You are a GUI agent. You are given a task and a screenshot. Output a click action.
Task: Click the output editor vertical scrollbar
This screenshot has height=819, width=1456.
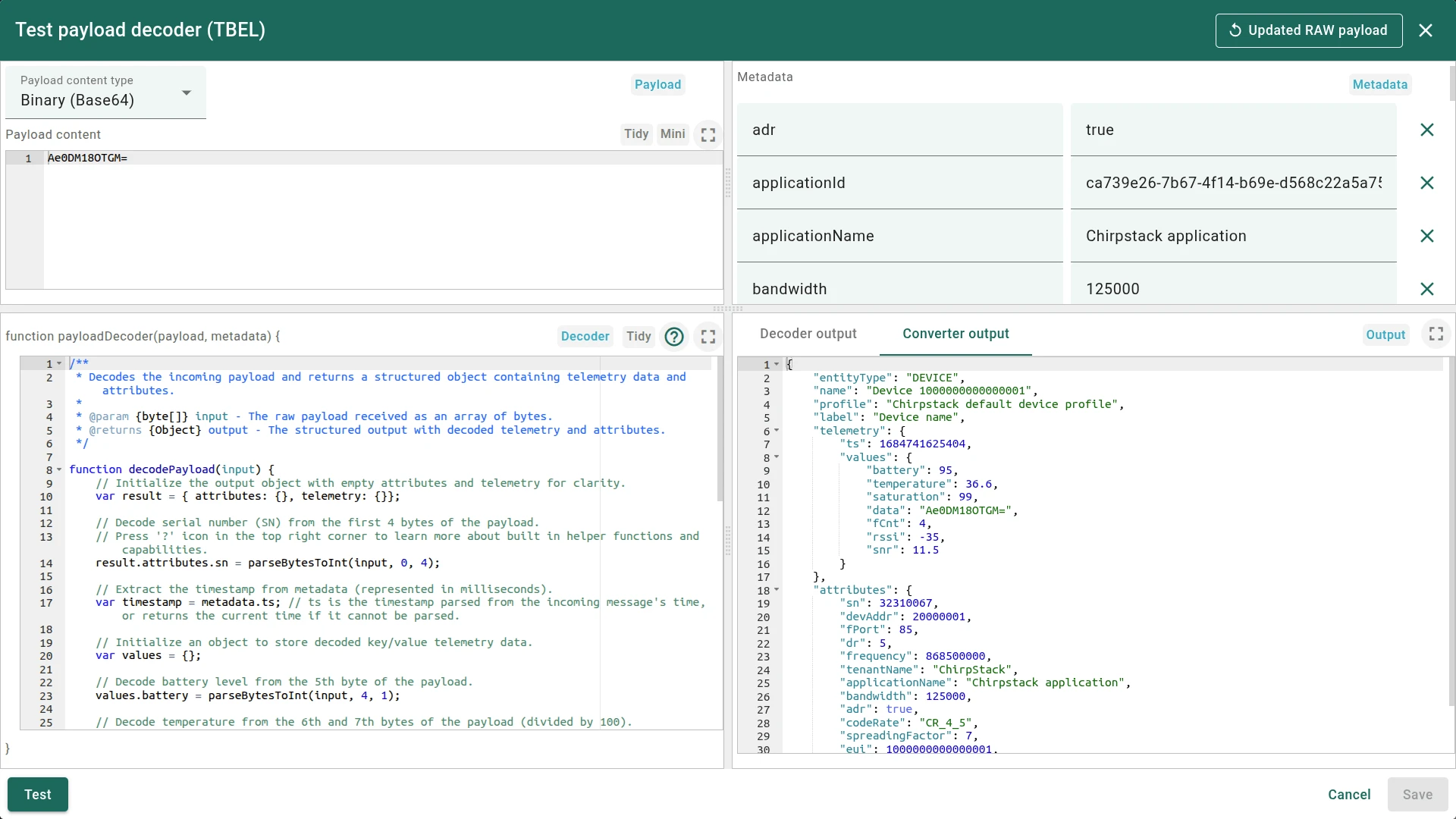coord(1452,532)
